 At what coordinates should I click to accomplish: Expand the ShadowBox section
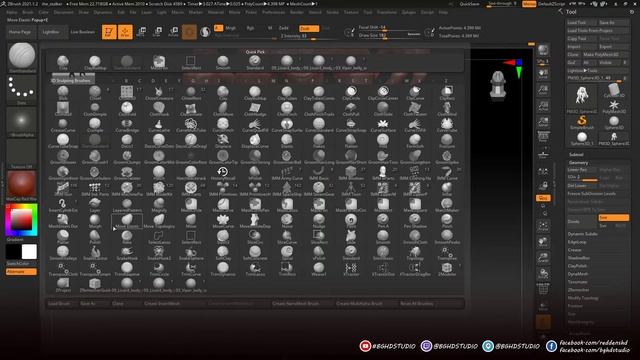pos(578,258)
